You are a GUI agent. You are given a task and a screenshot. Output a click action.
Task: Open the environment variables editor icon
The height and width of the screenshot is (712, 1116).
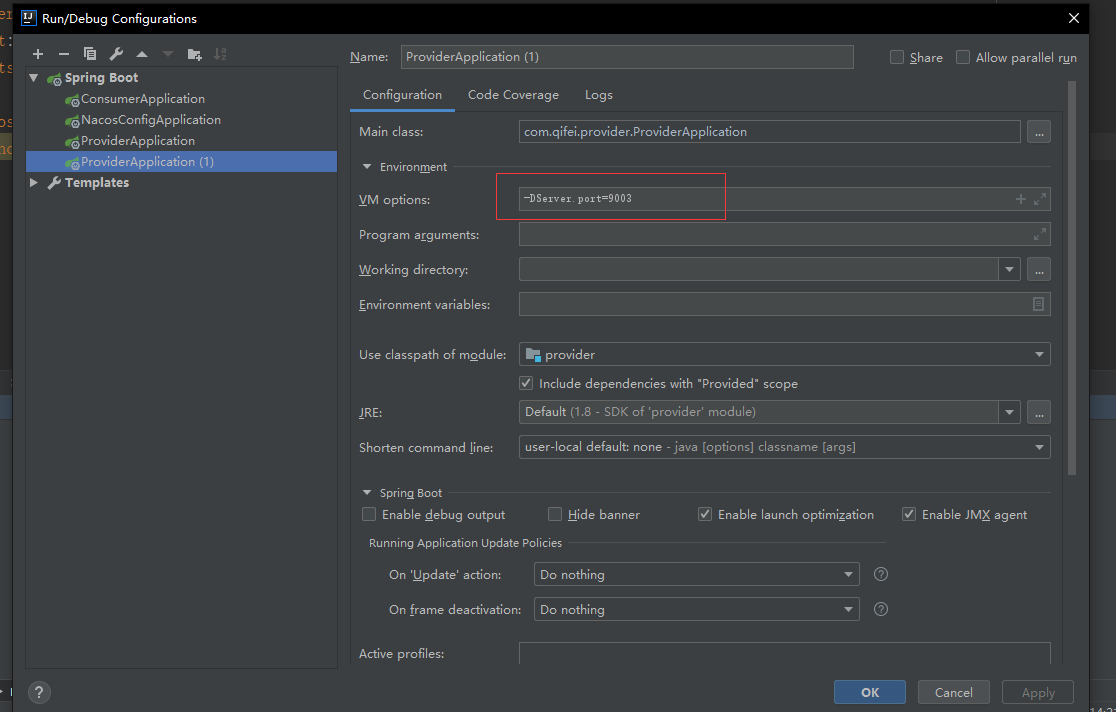1038,304
